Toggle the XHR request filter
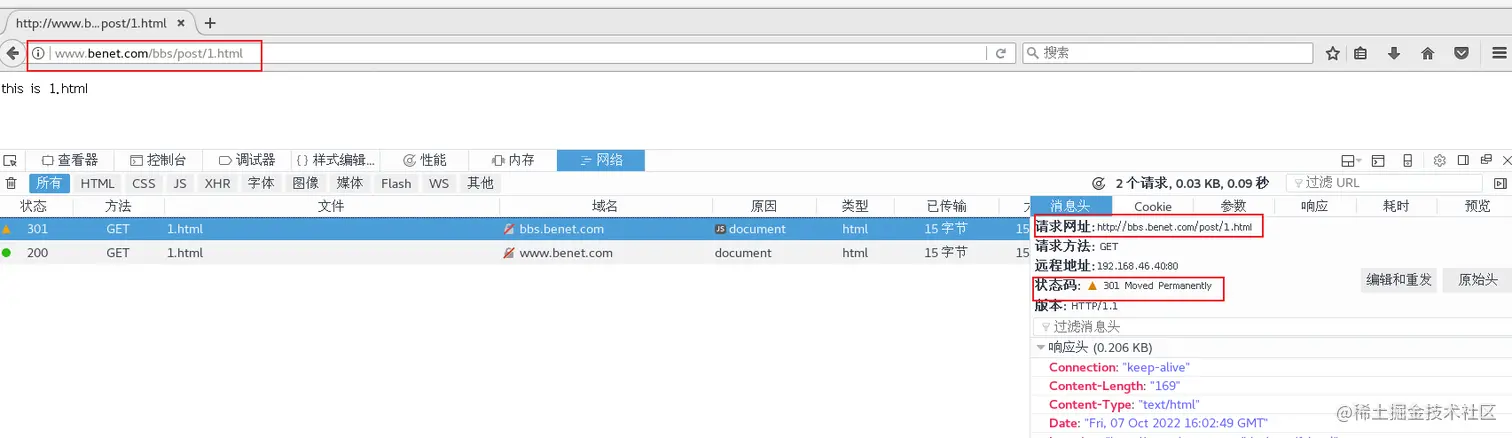Image resolution: width=1512 pixels, height=438 pixels. tap(217, 183)
